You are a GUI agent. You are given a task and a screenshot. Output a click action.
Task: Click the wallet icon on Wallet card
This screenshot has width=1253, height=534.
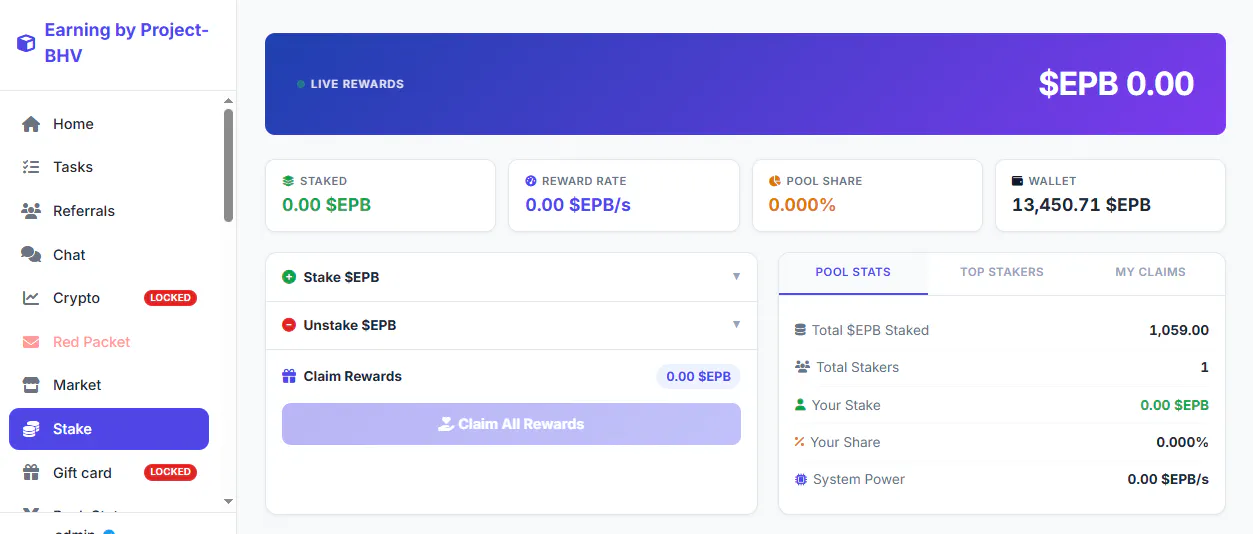1018,181
